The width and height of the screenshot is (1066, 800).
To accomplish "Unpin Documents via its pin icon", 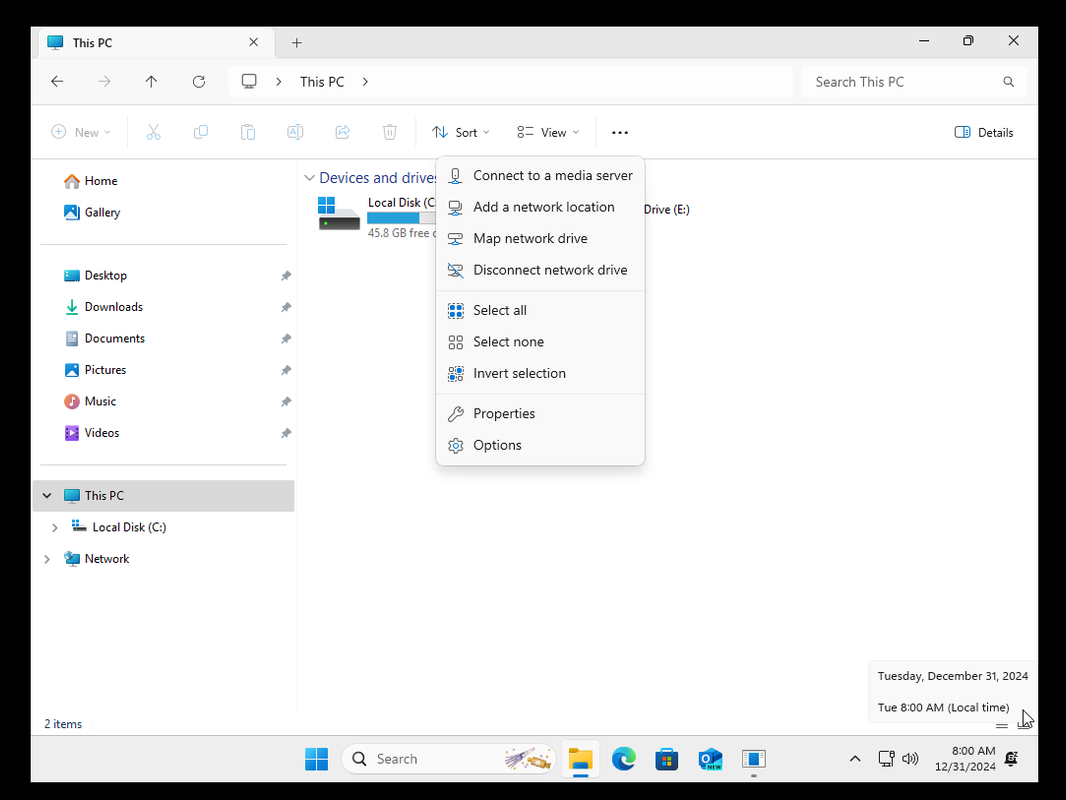I will [x=286, y=338].
